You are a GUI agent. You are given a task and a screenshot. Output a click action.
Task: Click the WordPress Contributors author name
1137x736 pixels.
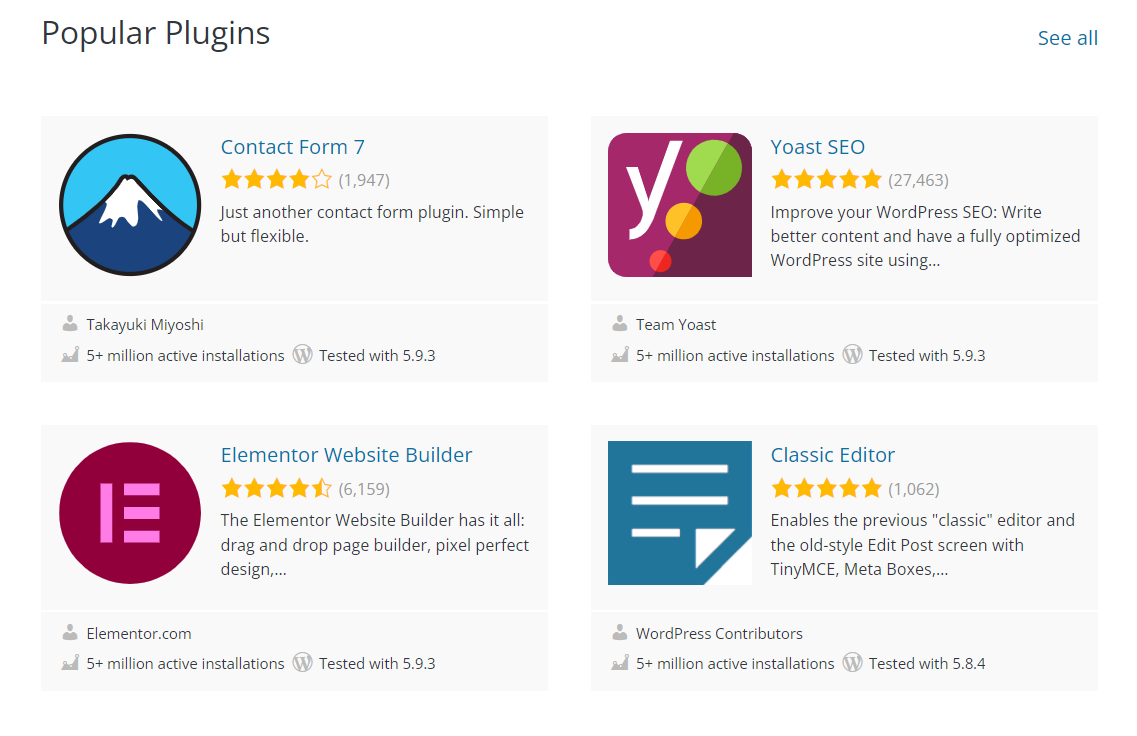tap(719, 633)
